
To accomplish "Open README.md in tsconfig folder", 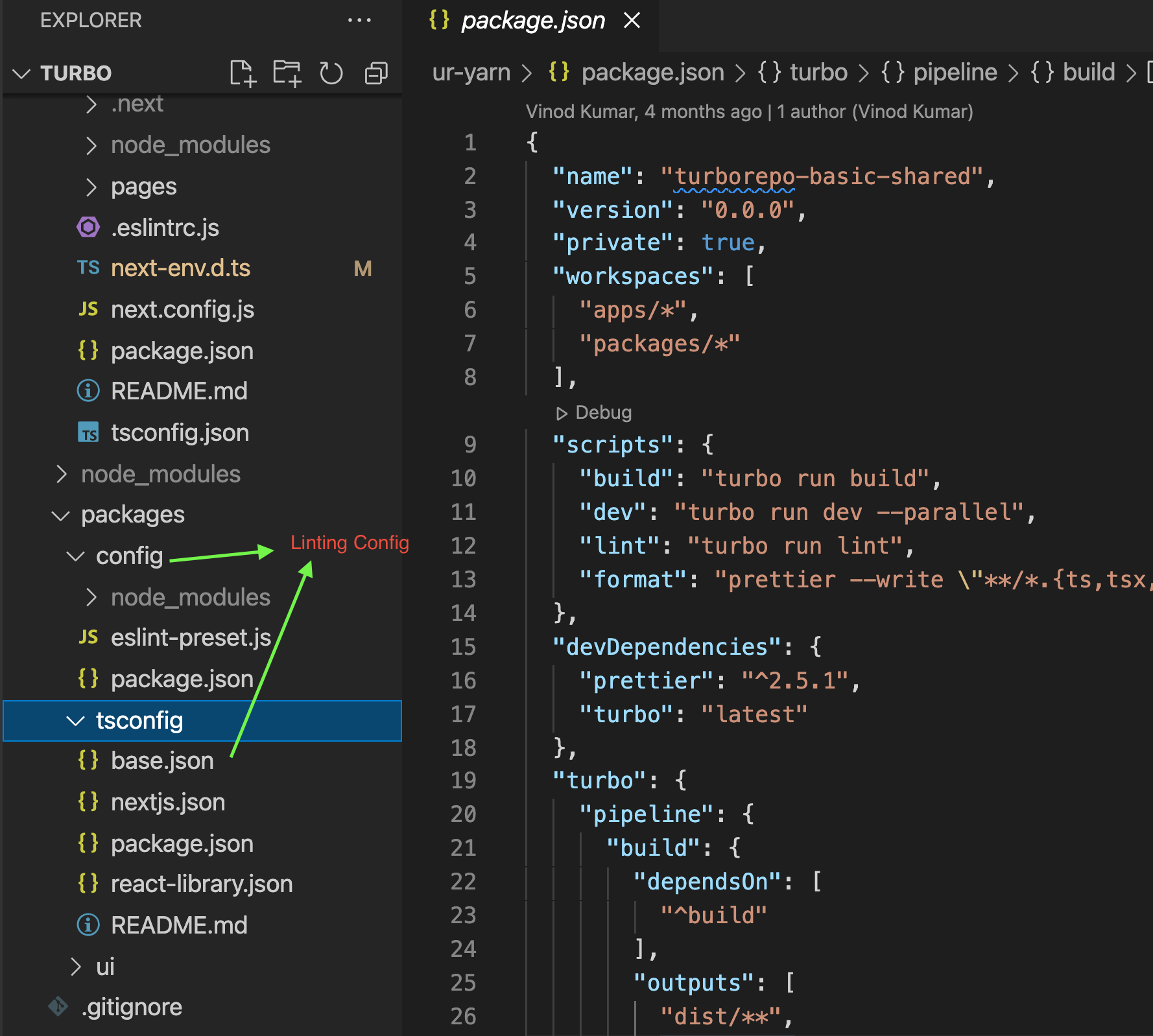I will (x=202, y=925).
